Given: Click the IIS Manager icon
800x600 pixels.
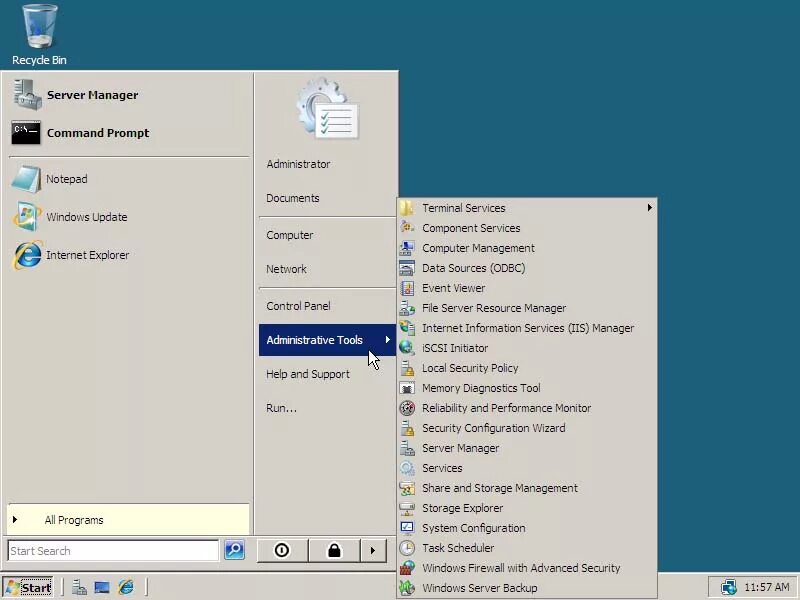Looking at the screenshot, I should 407,328.
